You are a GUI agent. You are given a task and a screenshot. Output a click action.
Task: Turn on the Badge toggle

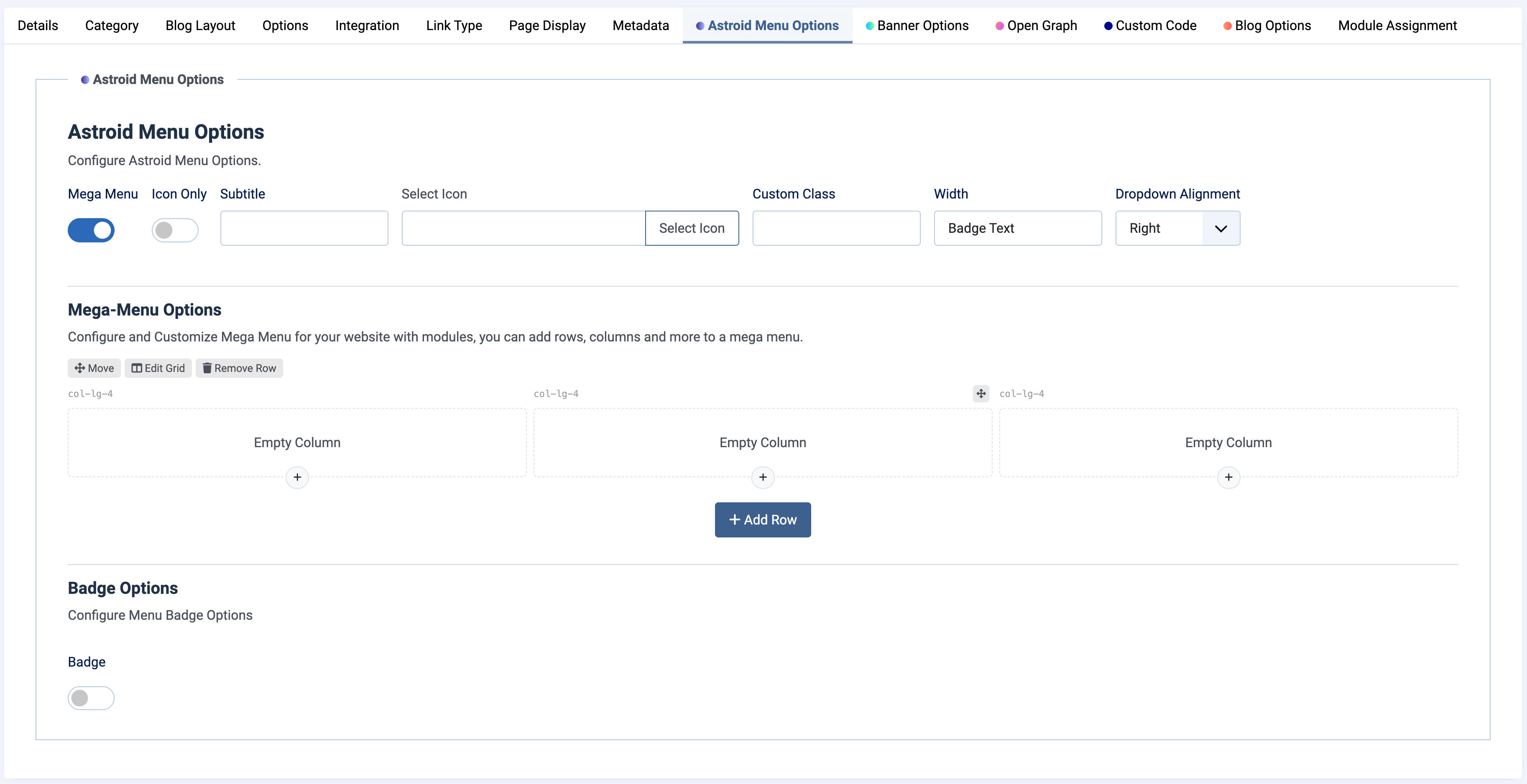tap(91, 698)
